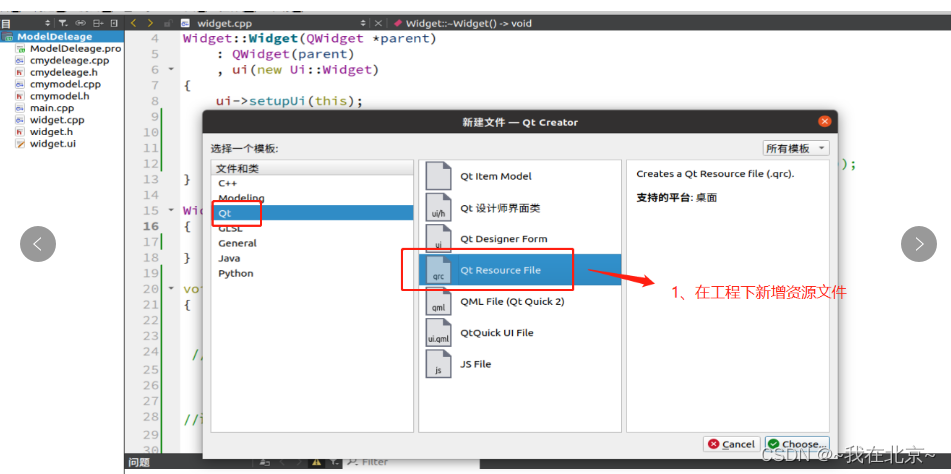Choose the Qt Designer Form template
The height and width of the screenshot is (474, 951).
520,239
